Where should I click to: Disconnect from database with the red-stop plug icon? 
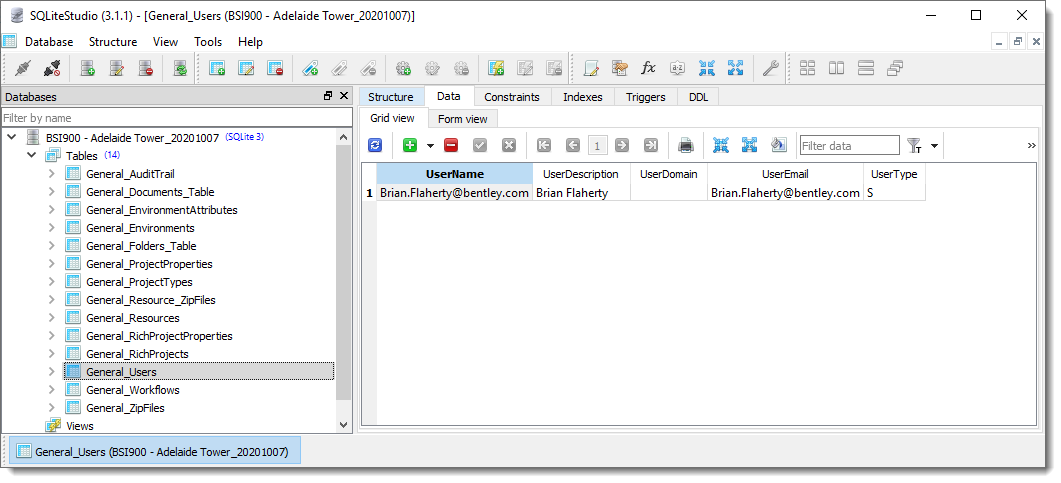52,68
